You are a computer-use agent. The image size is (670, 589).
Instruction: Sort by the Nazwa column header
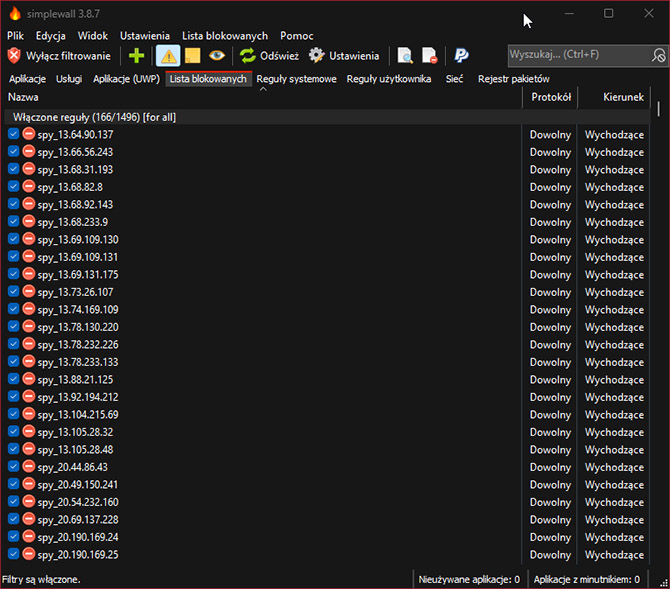(263, 97)
